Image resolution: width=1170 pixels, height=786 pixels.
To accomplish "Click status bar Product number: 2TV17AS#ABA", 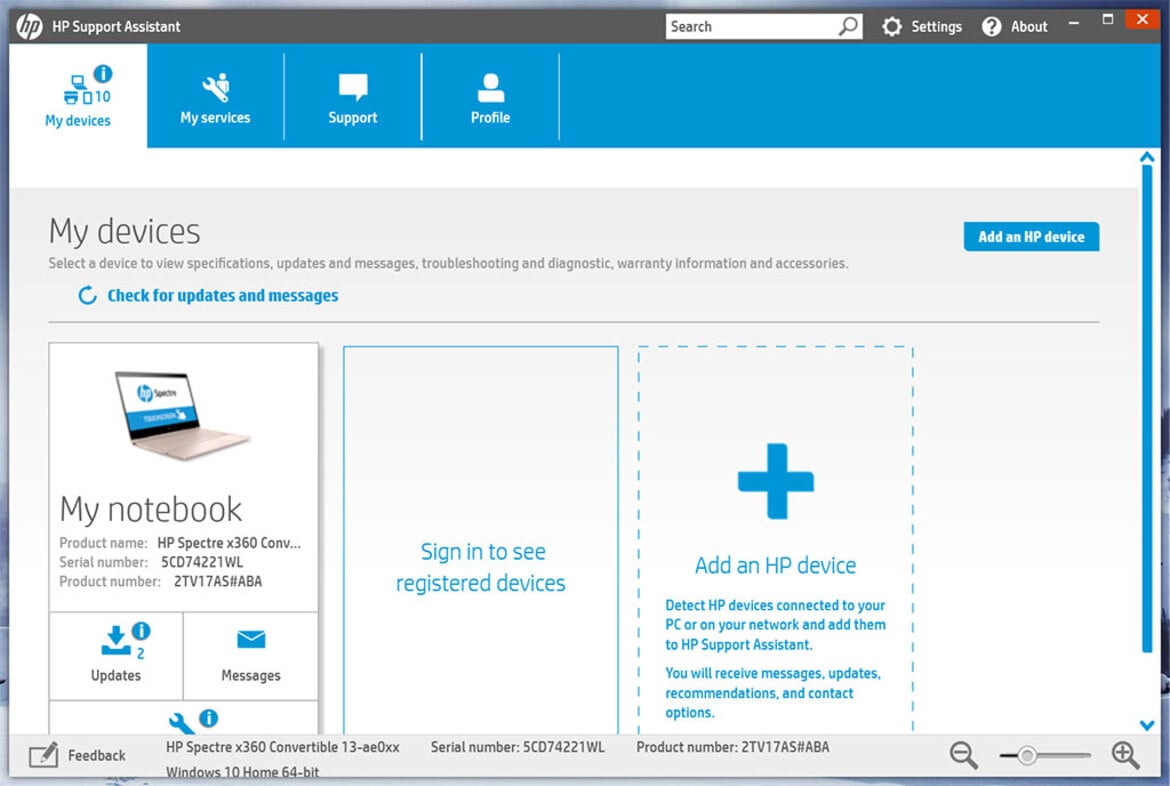I will coord(733,747).
